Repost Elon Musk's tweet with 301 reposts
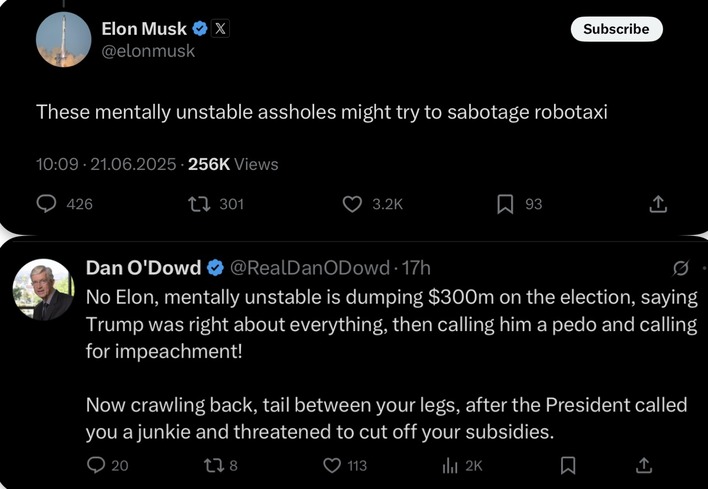 click(198, 204)
